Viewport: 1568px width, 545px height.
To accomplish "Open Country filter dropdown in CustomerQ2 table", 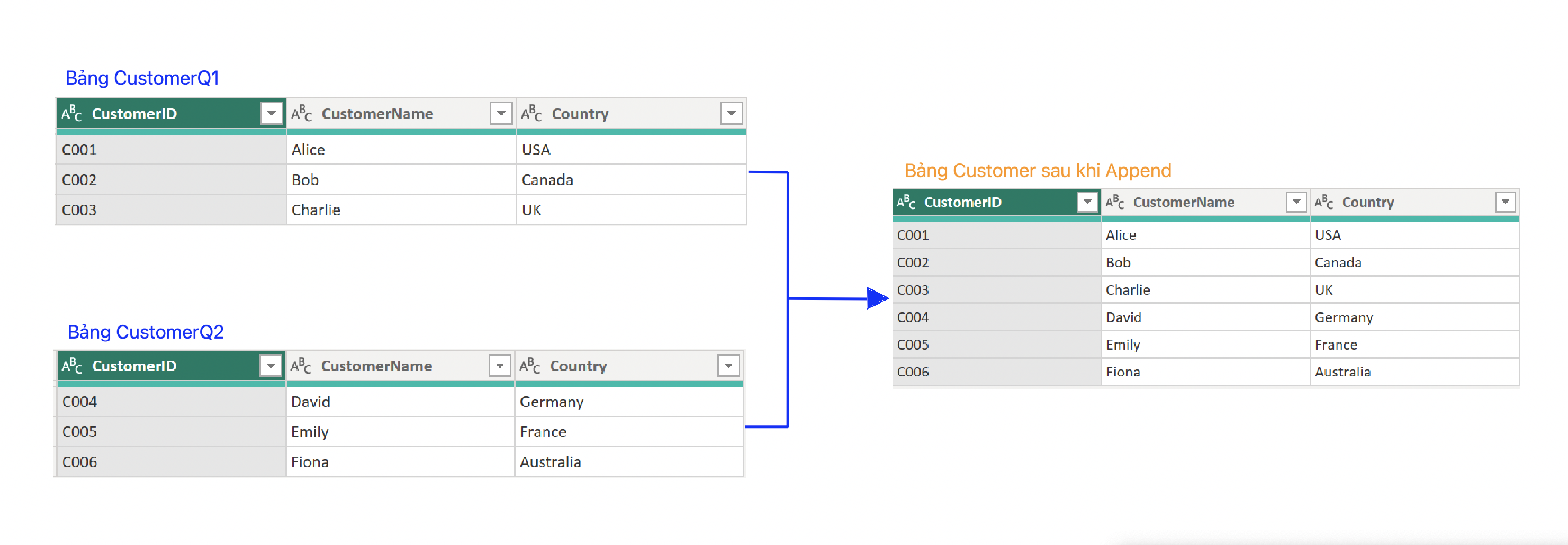I will (x=728, y=366).
